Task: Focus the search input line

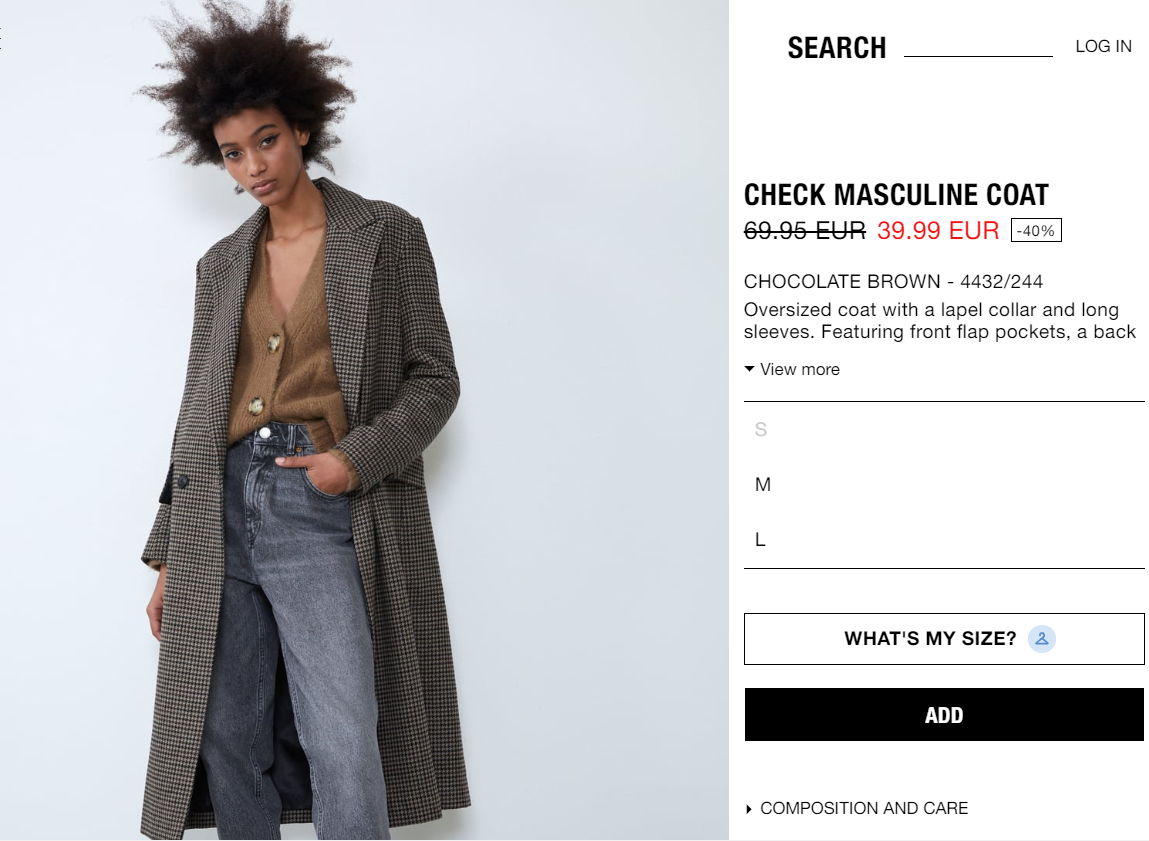Action: point(978,48)
